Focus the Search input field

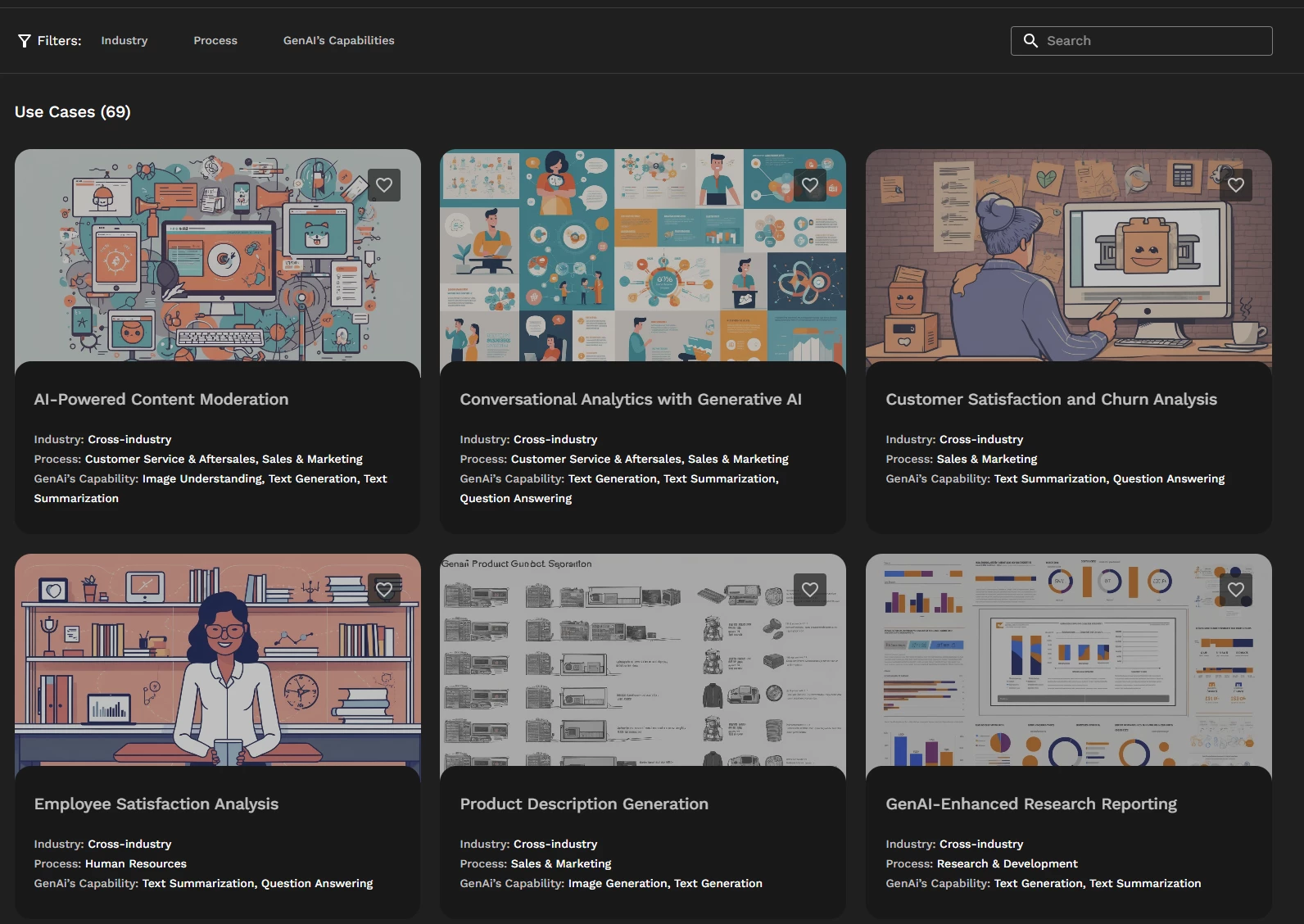click(x=1155, y=41)
